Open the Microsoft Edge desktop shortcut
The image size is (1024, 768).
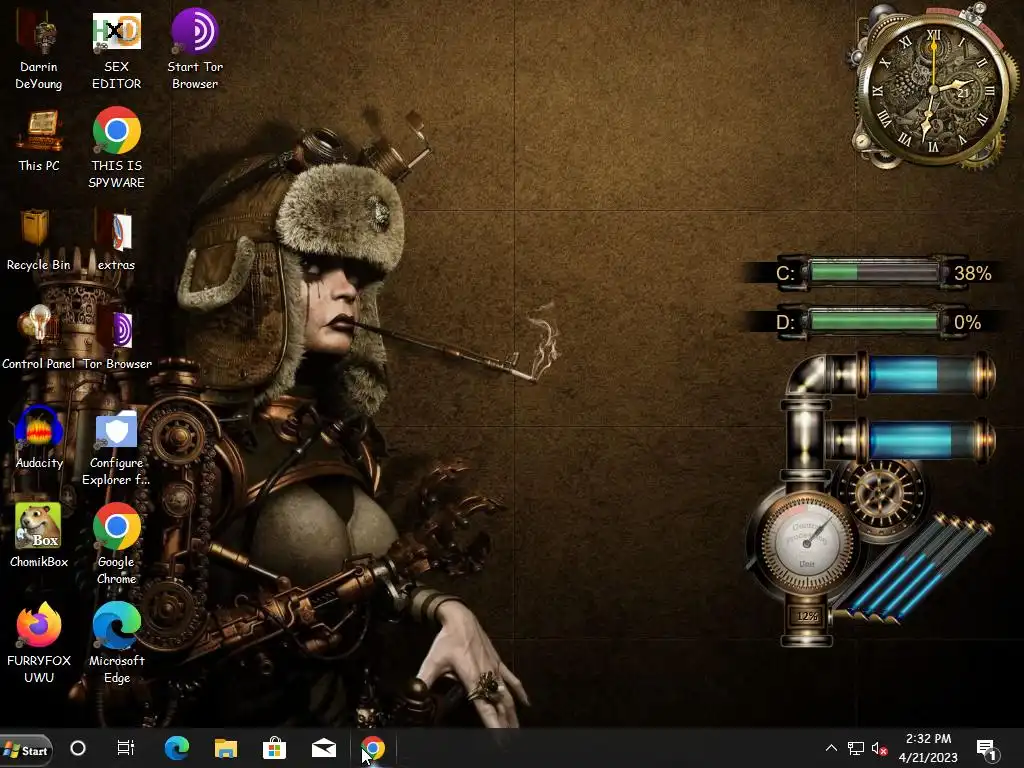[x=116, y=643]
